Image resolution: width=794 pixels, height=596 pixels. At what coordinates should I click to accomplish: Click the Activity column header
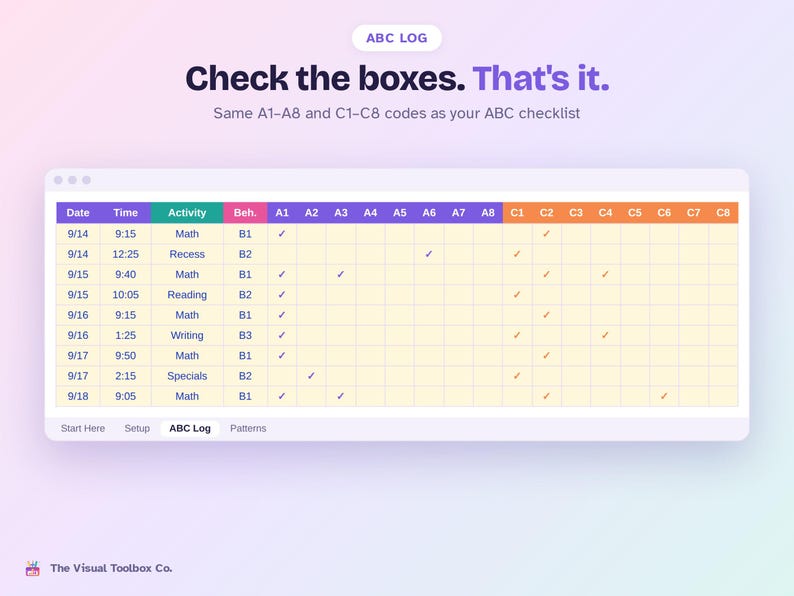pyautogui.click(x=187, y=213)
